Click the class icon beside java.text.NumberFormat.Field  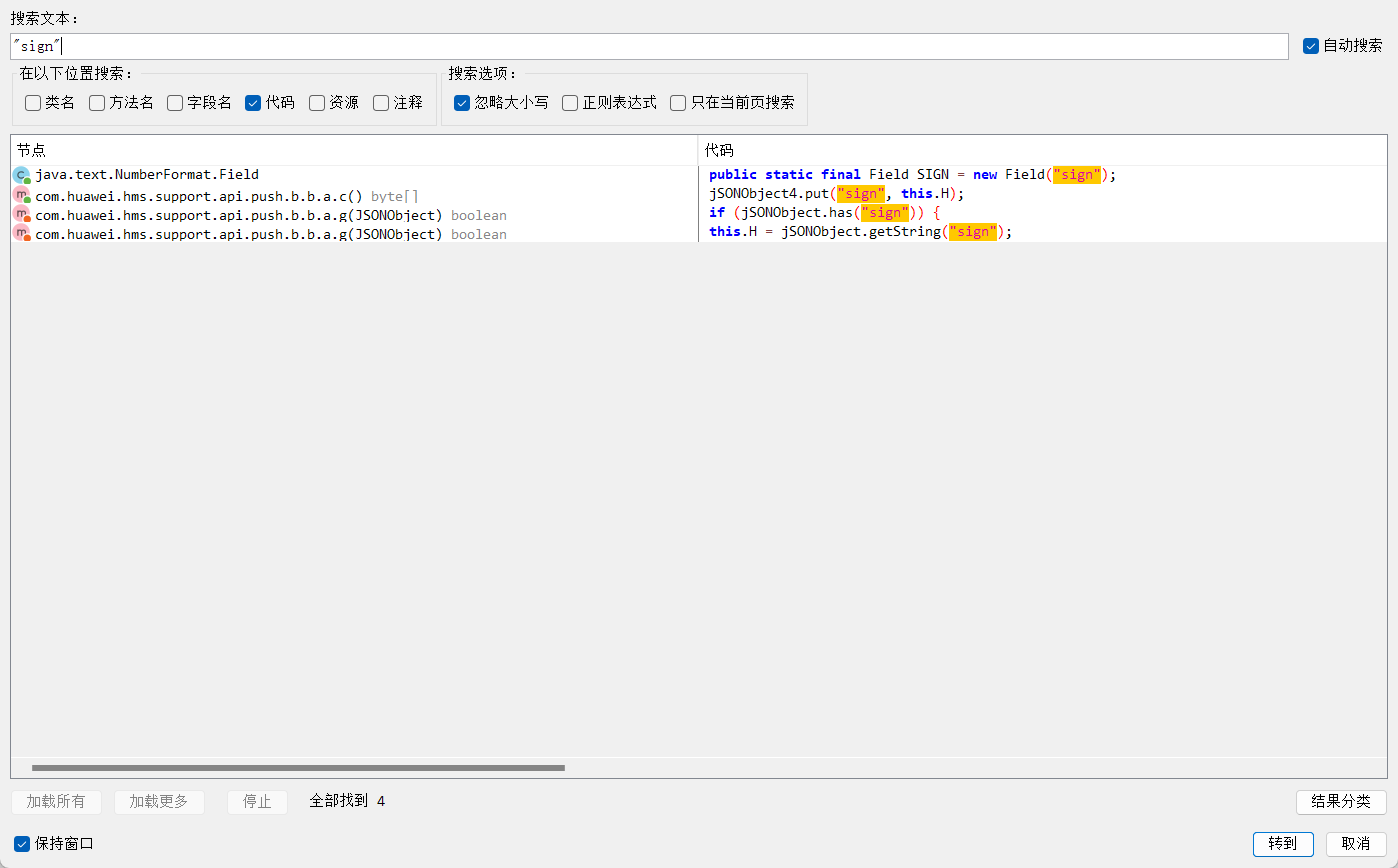[x=21, y=176]
